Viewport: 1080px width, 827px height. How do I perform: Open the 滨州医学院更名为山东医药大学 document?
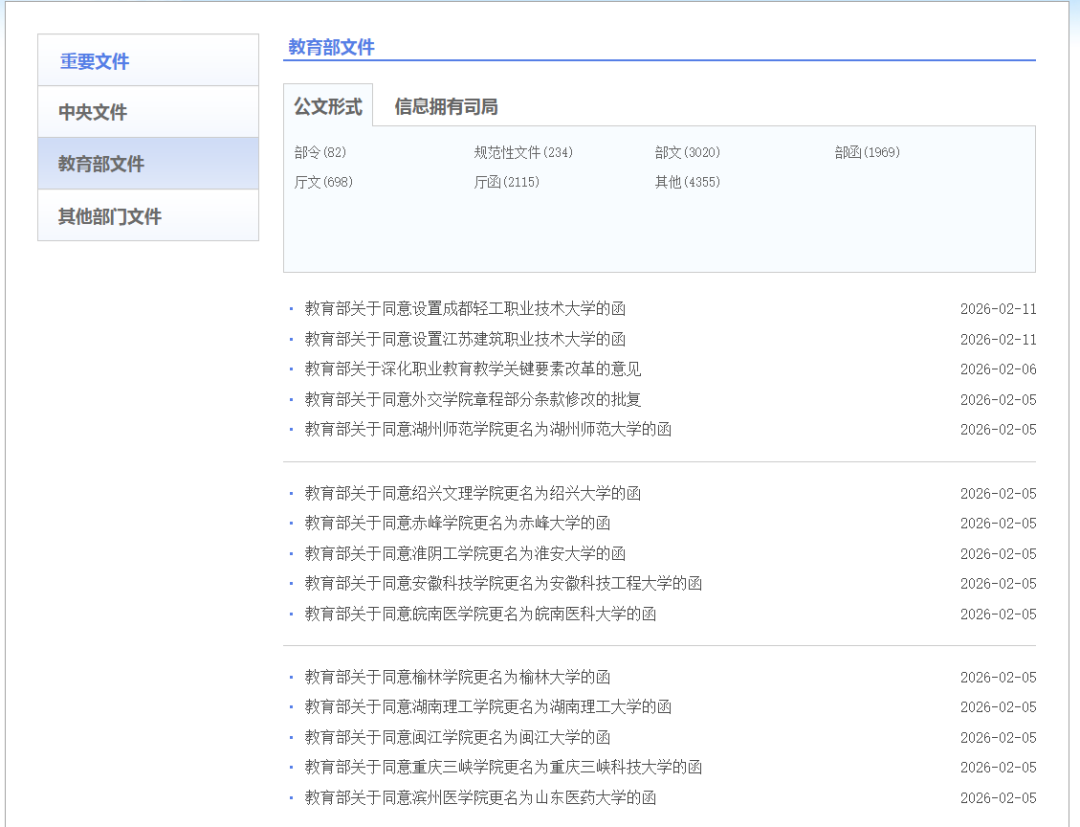point(480,797)
